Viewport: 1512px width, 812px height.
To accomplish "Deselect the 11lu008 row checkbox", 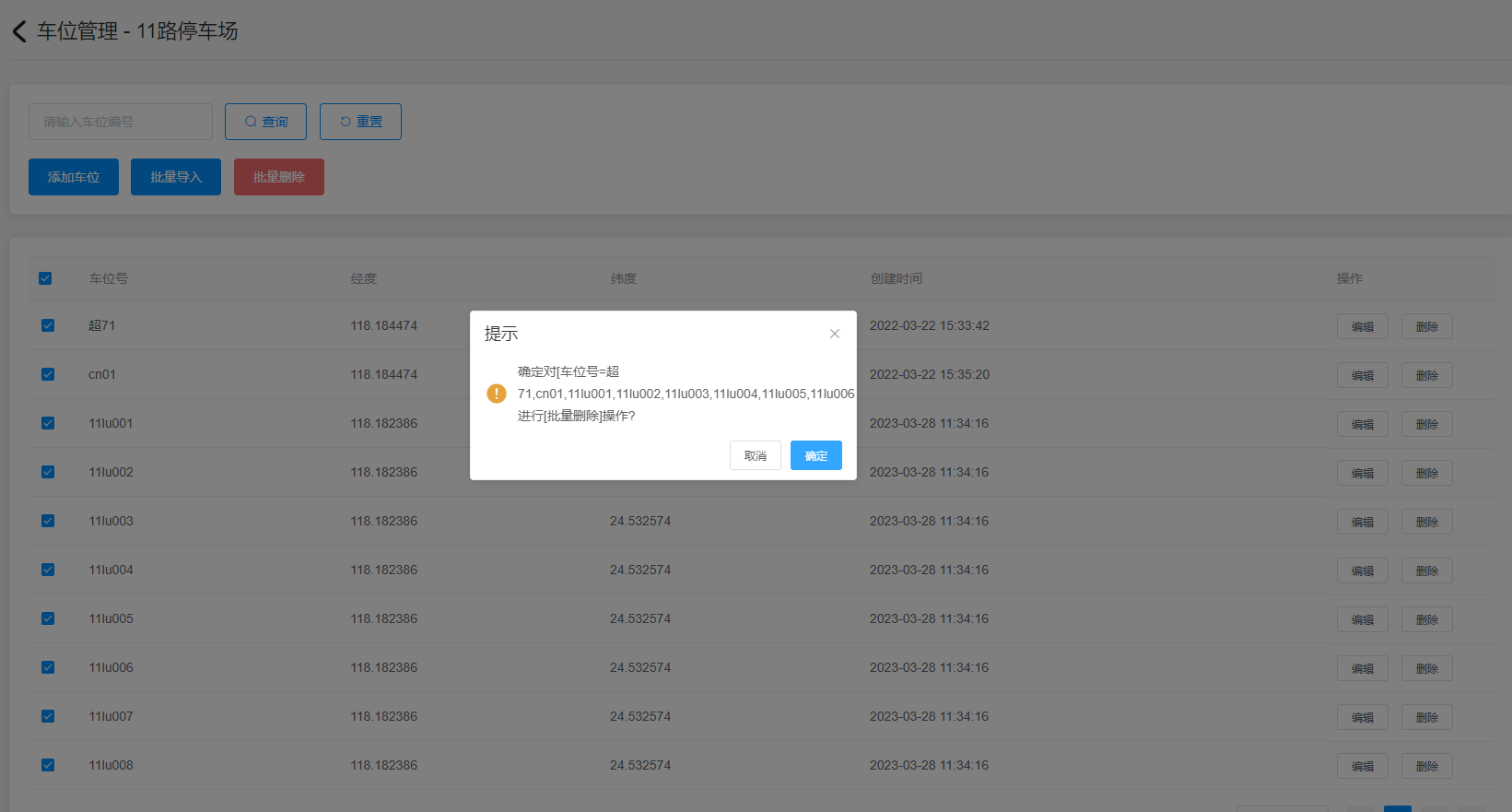I will [48, 765].
